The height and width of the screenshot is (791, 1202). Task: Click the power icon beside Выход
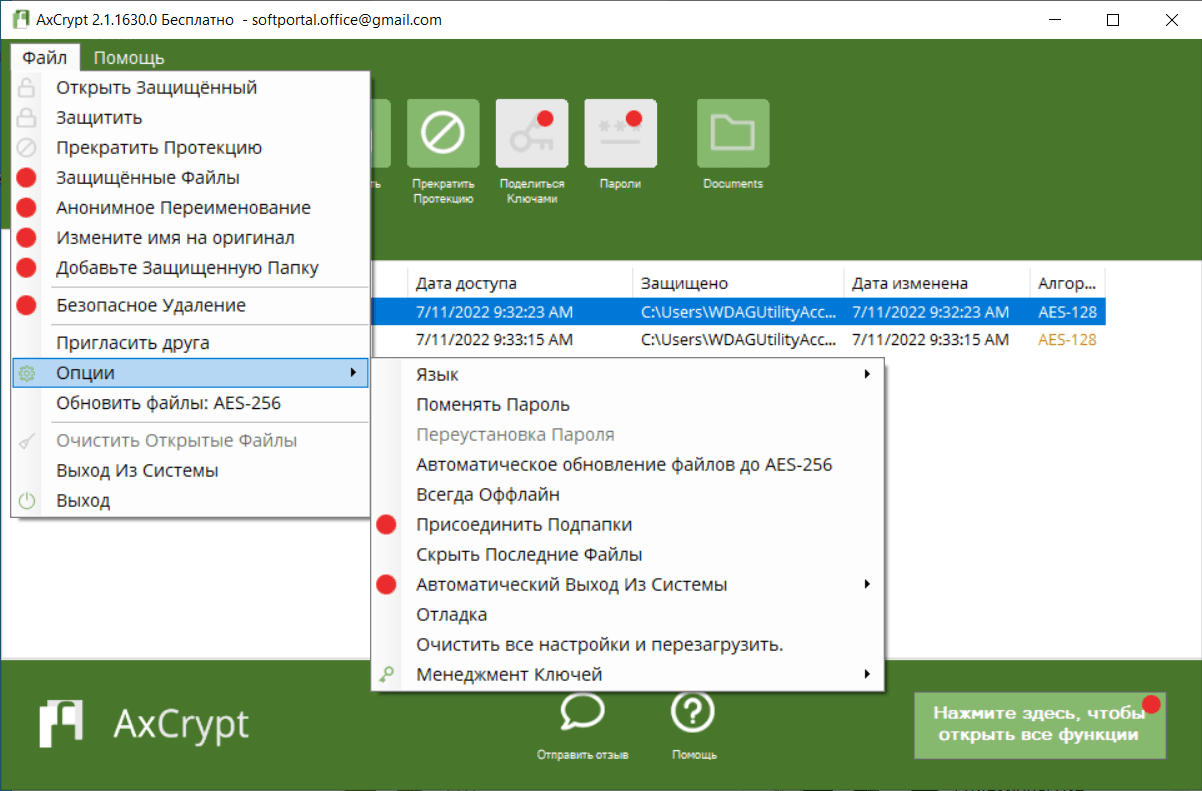(x=27, y=501)
